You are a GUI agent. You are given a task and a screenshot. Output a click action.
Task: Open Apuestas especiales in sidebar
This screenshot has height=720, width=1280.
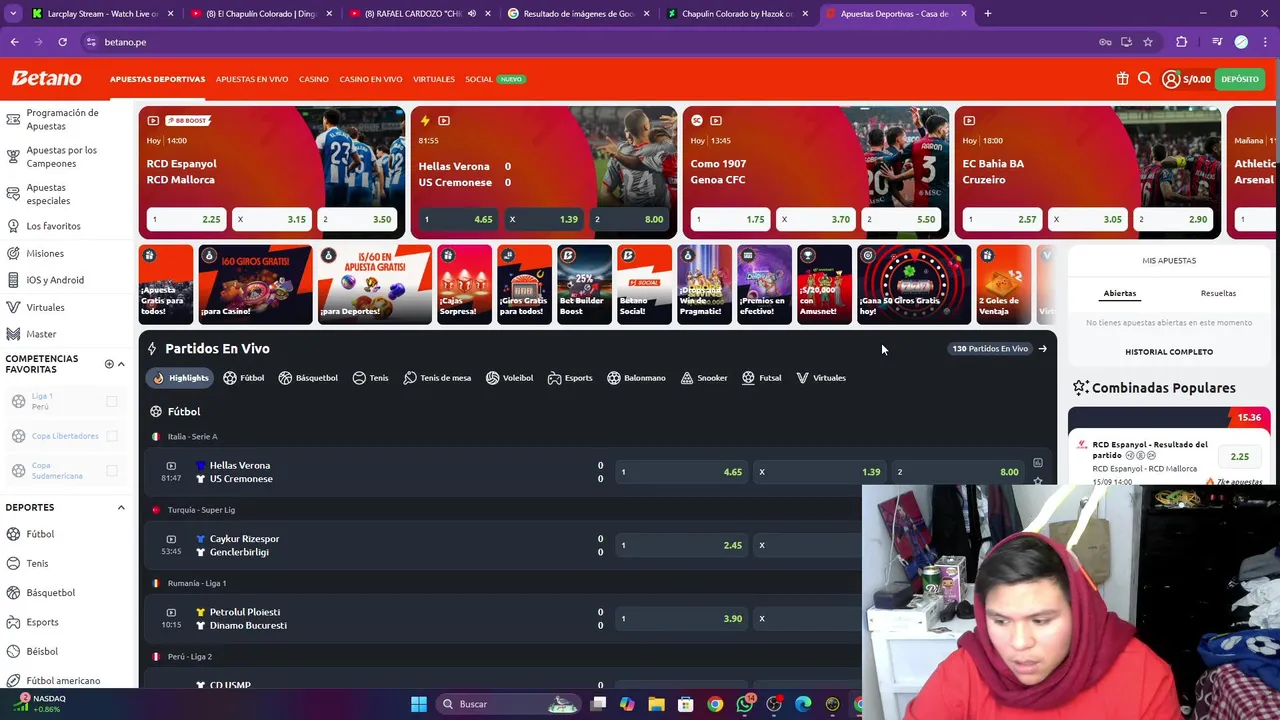click(65, 194)
